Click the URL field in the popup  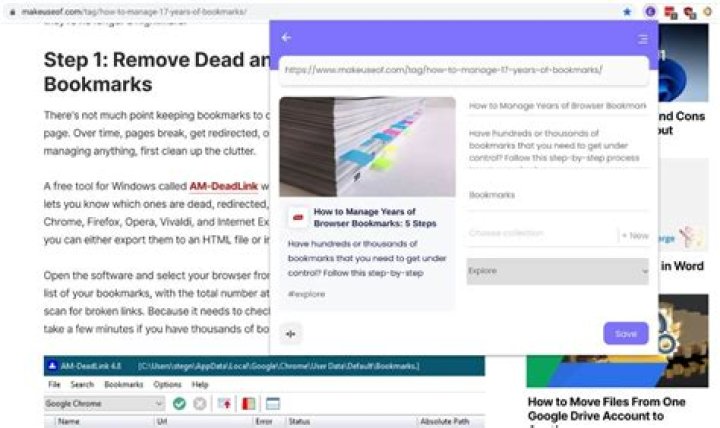[464, 70]
